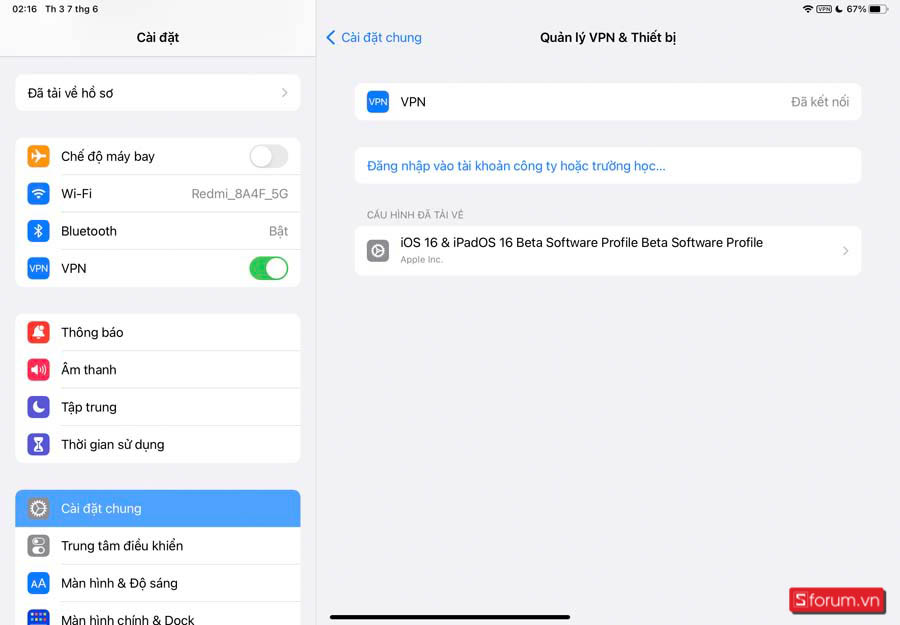Screen dimensions: 900x625
Task: Tap Apple Inc. subtitle text
Action: (x=421, y=259)
